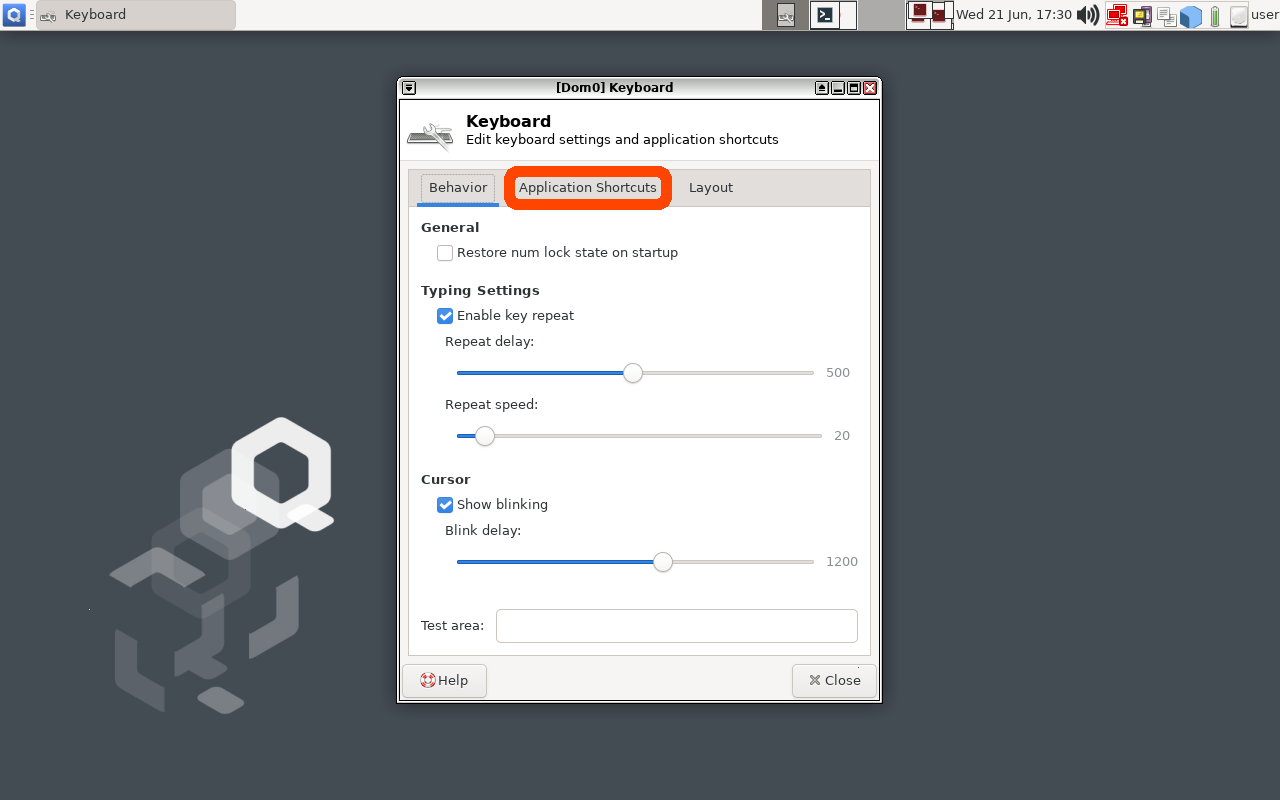Viewport: 1280px width, 800px height.
Task: Minimize the Keyboard window
Action: coord(838,88)
